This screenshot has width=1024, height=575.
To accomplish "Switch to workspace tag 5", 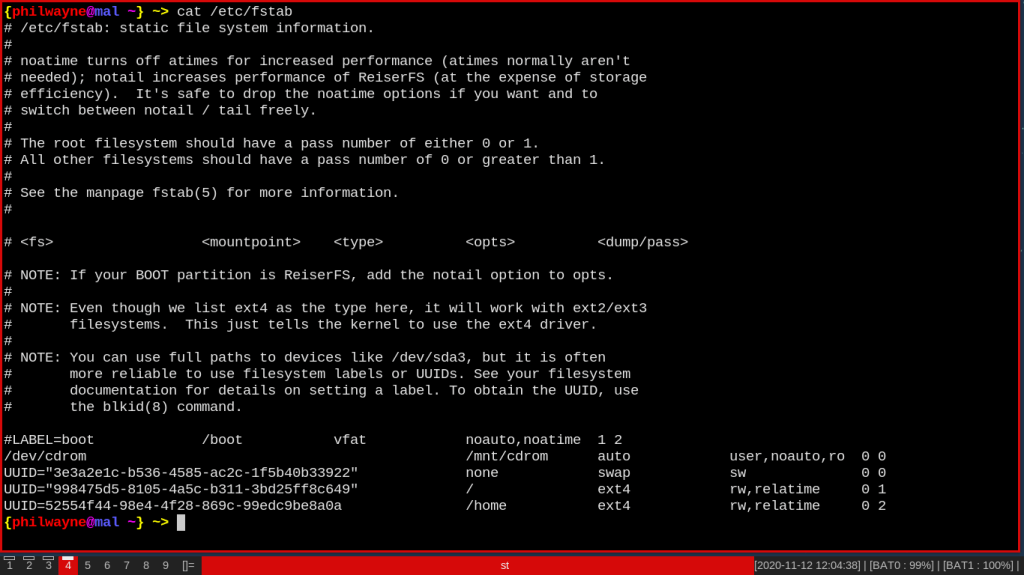I will coord(88,565).
